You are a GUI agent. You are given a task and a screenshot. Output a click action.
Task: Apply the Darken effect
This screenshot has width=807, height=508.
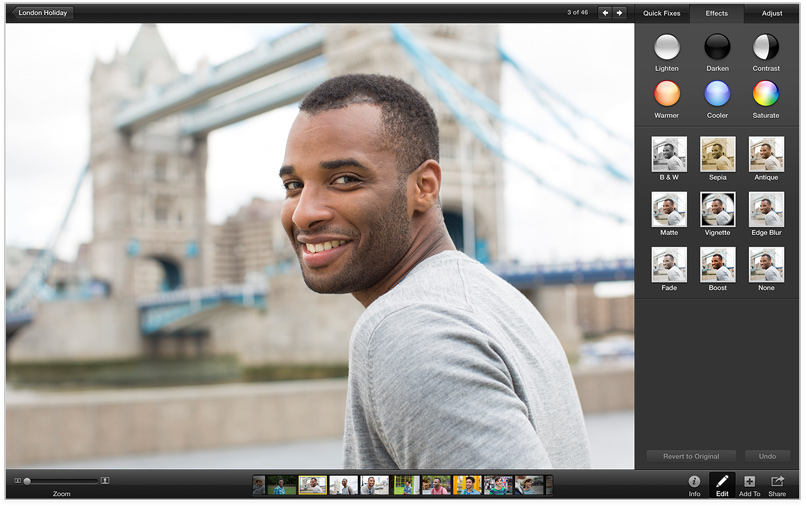click(717, 47)
